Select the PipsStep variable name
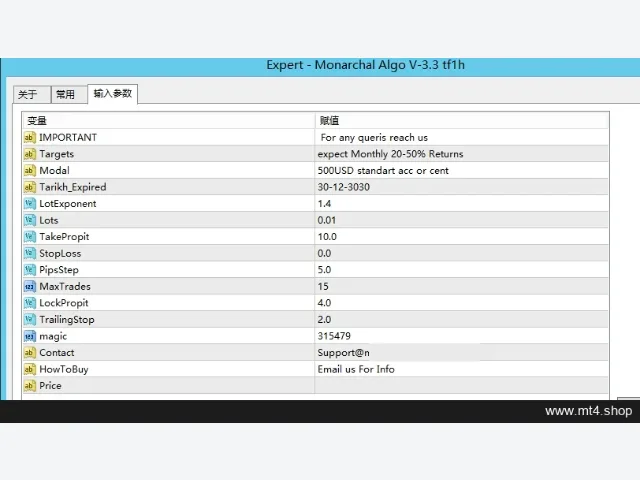 pos(59,270)
